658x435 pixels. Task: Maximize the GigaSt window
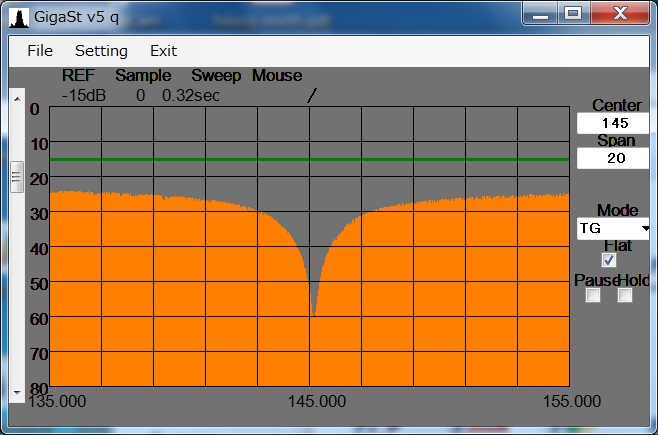573,12
